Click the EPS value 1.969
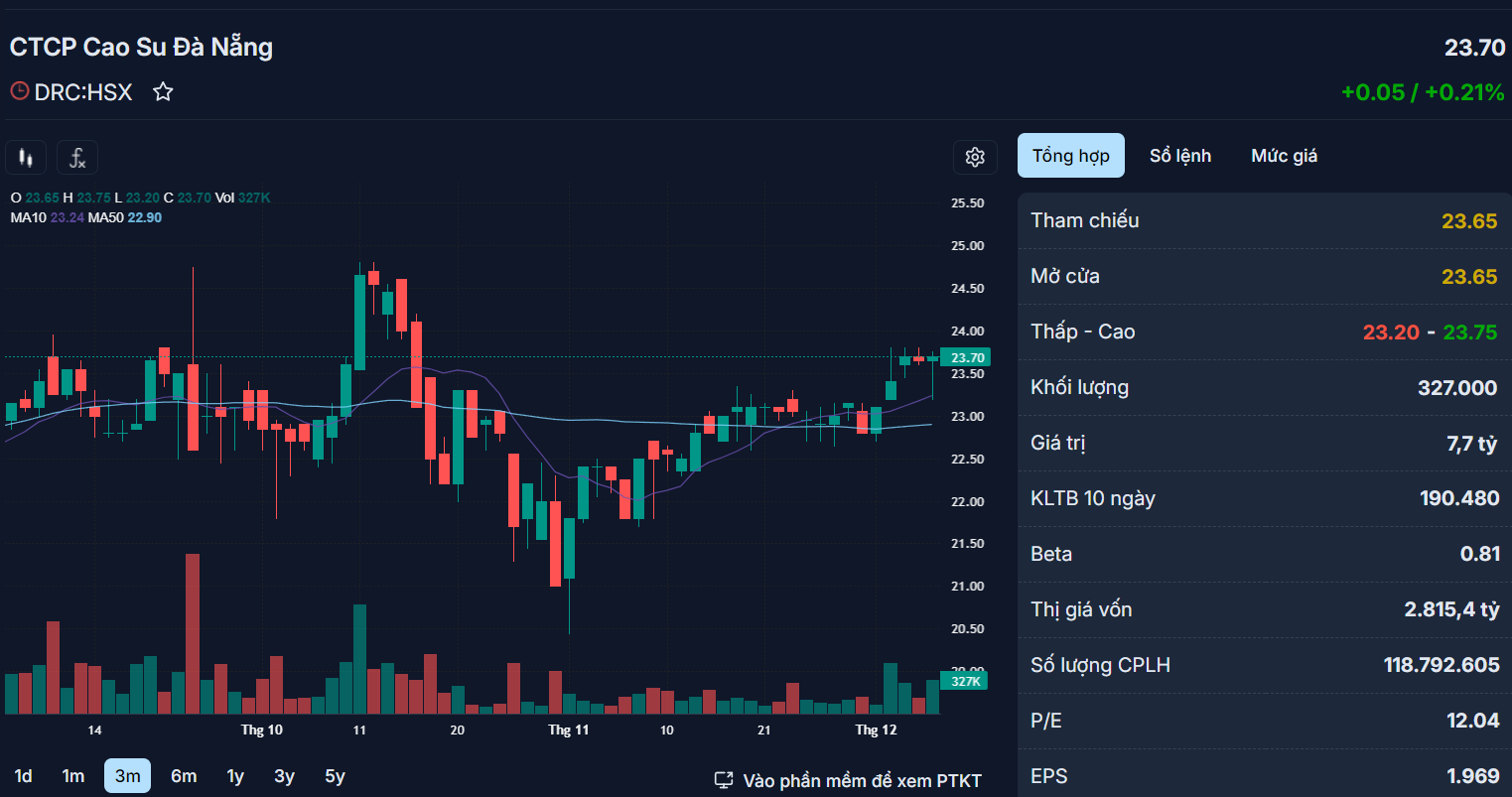 (x=1473, y=776)
